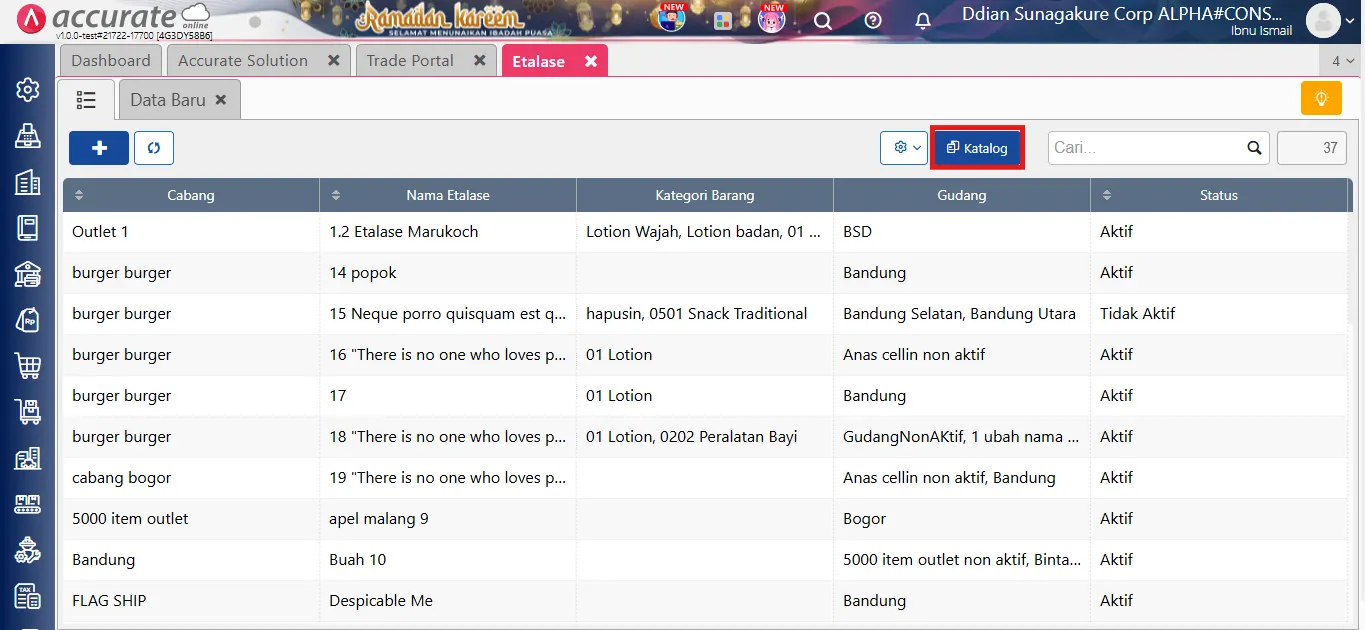Open the notifications bell
Image resolution: width=1365 pixels, height=630 pixels.
(922, 20)
